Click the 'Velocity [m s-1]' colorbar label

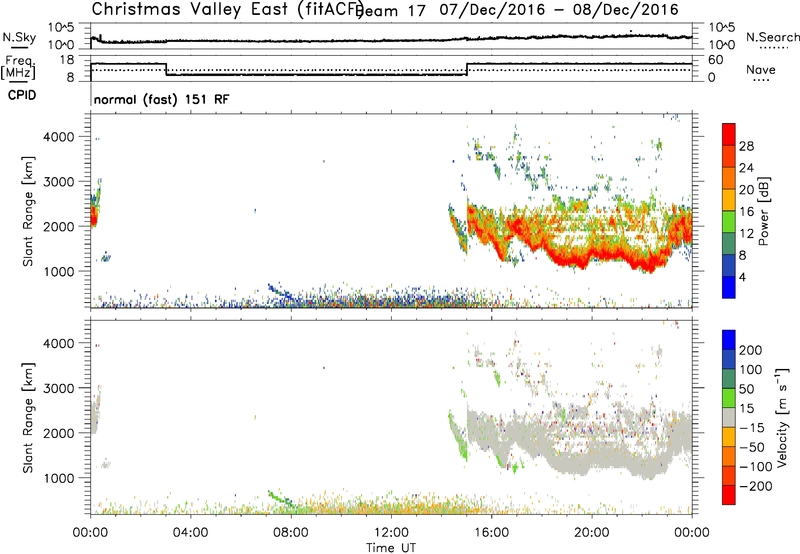click(782, 417)
